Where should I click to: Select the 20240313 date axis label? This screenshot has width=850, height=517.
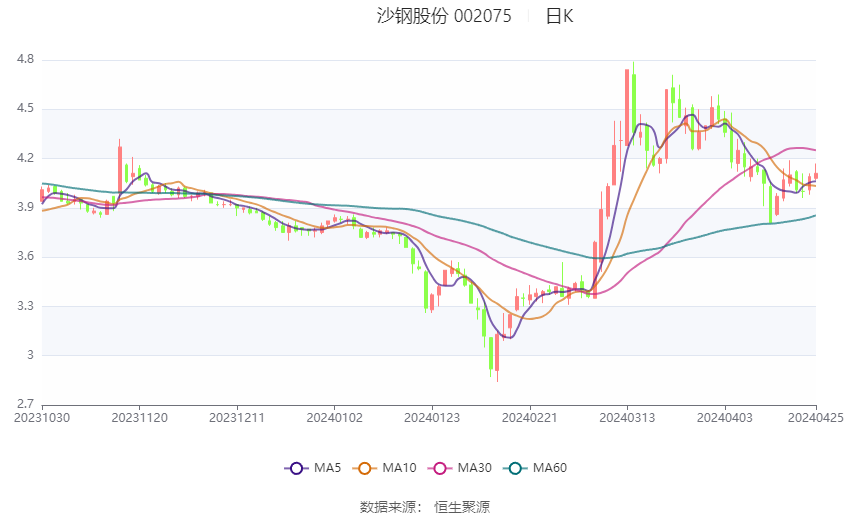tap(627, 418)
